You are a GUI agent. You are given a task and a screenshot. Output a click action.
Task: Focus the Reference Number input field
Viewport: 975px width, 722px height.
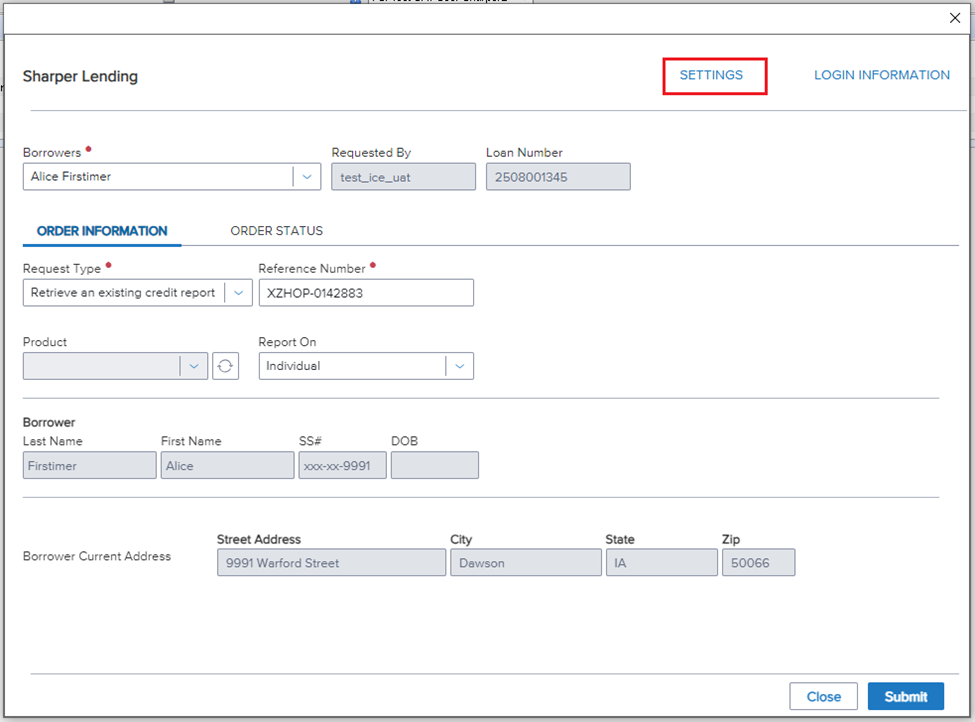(366, 292)
